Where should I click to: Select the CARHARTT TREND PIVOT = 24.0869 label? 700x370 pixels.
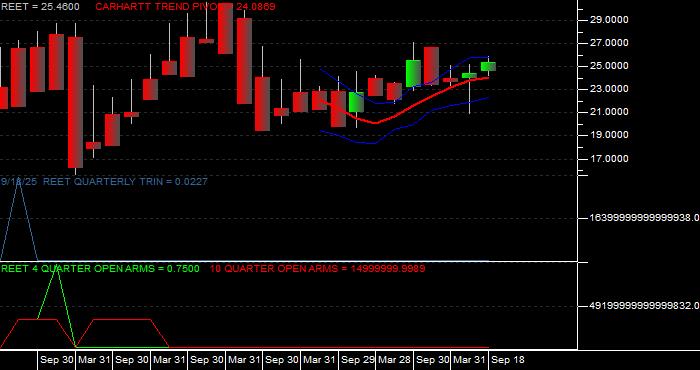pyautogui.click(x=185, y=7)
